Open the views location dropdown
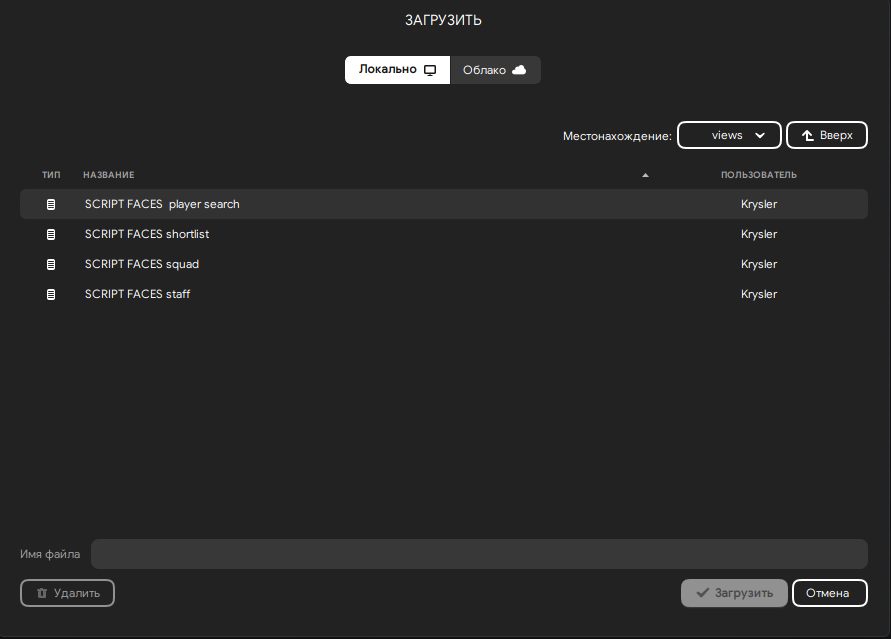Image resolution: width=891 pixels, height=639 pixels. [x=729, y=135]
